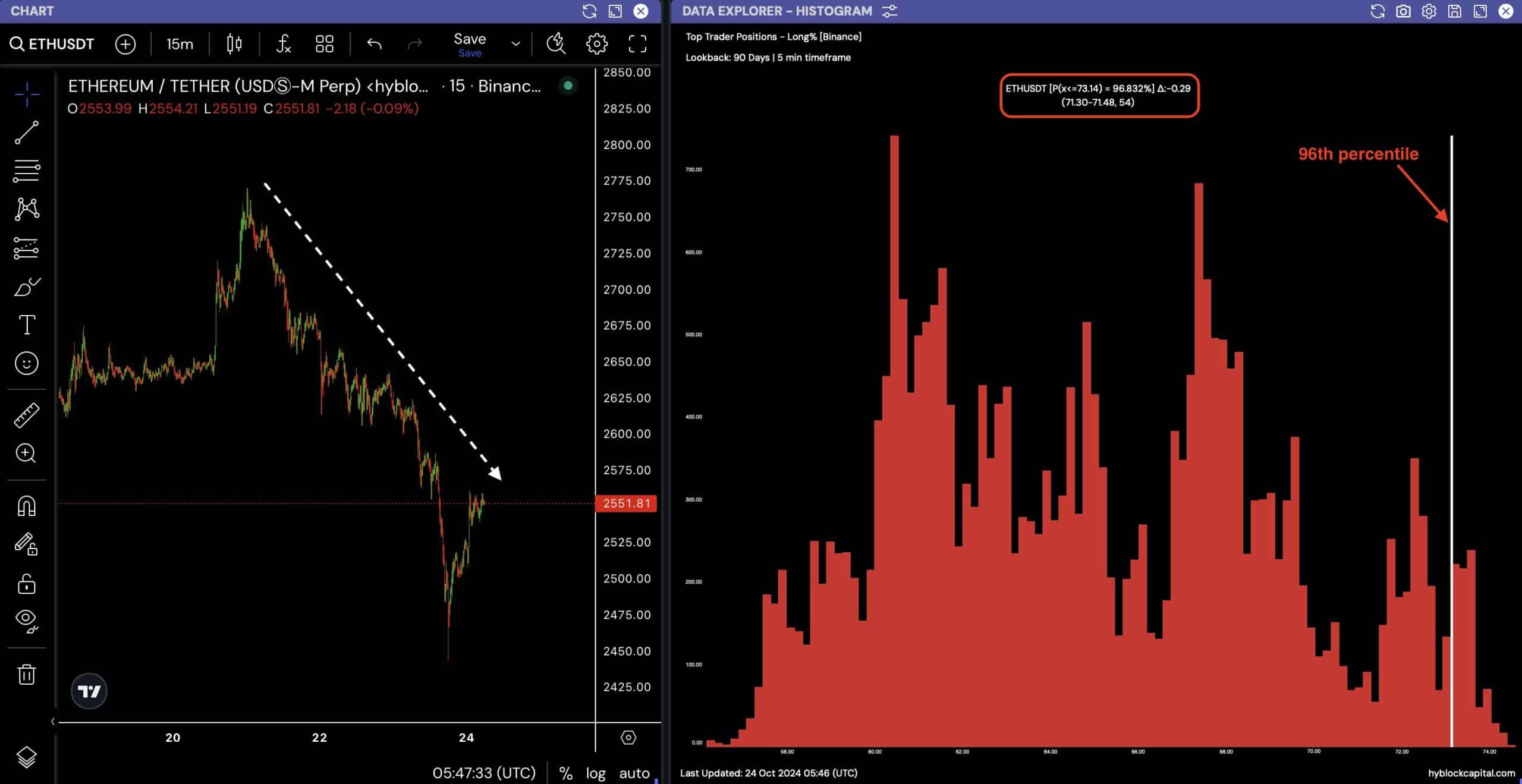Open histogram filter sliders settings

(889, 11)
